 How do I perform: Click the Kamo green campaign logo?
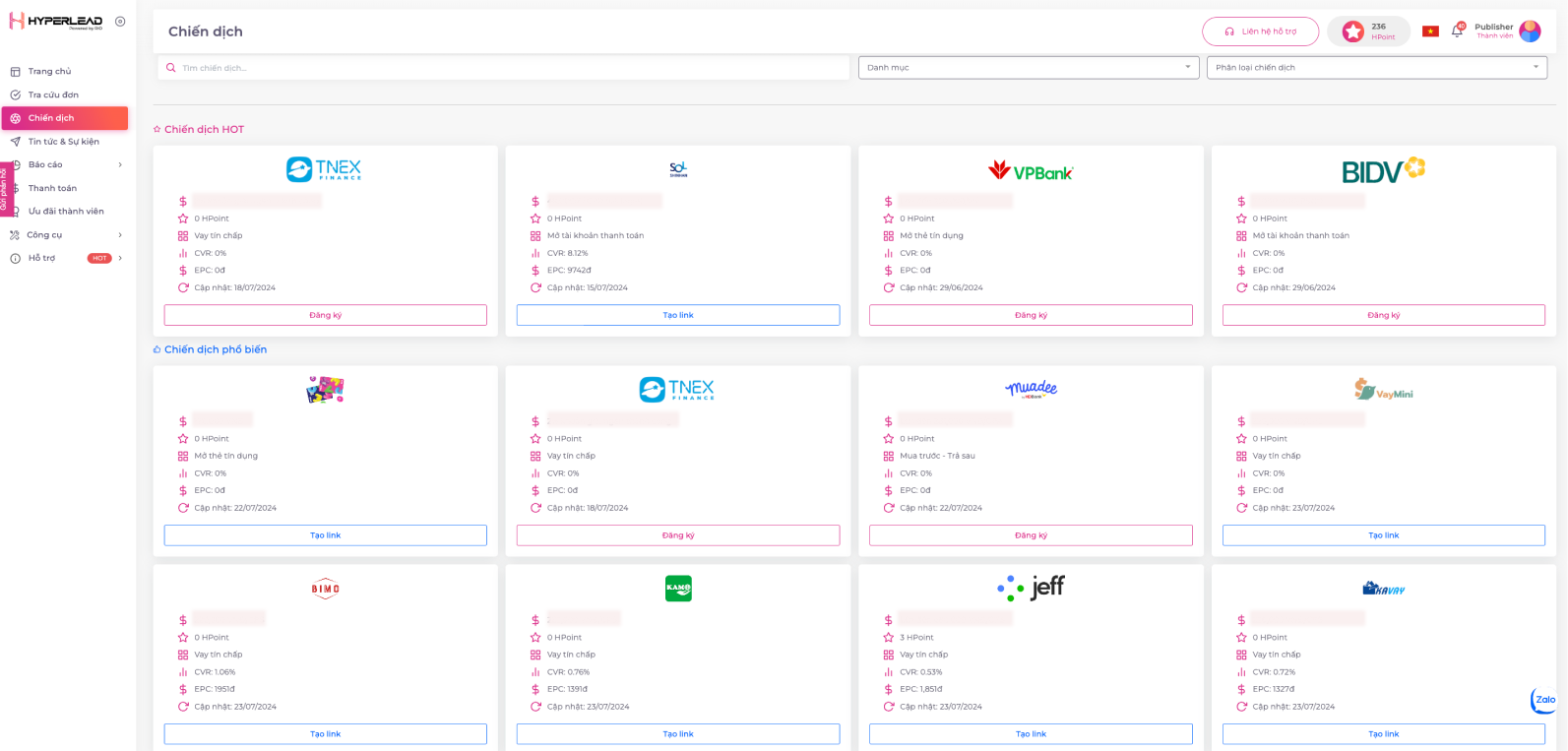coord(678,589)
